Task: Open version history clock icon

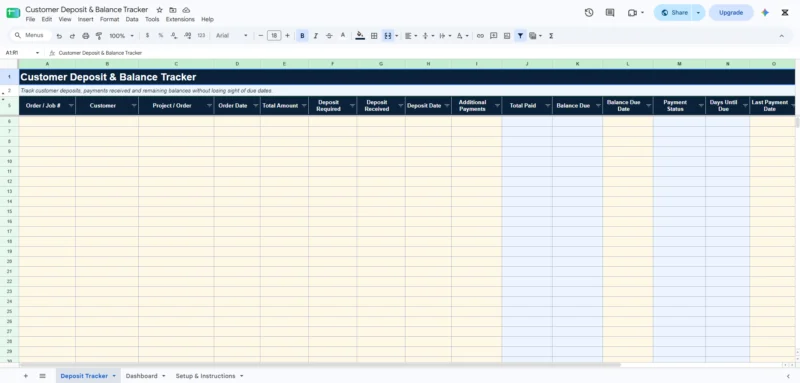Action: click(x=589, y=13)
